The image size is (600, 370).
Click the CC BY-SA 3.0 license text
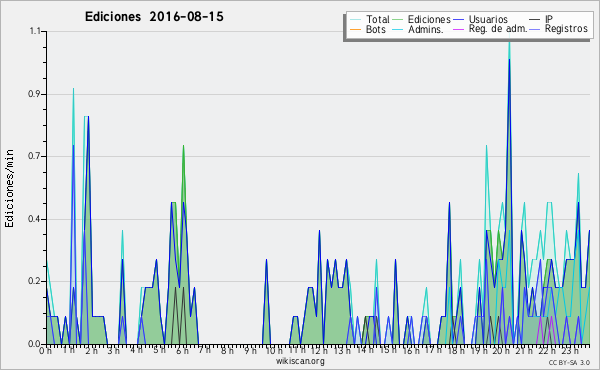coord(569,362)
